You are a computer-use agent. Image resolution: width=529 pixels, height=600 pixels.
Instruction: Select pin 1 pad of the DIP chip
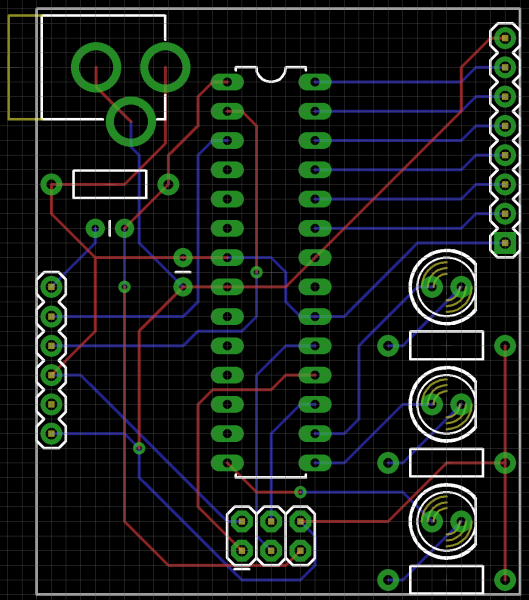[227, 82]
